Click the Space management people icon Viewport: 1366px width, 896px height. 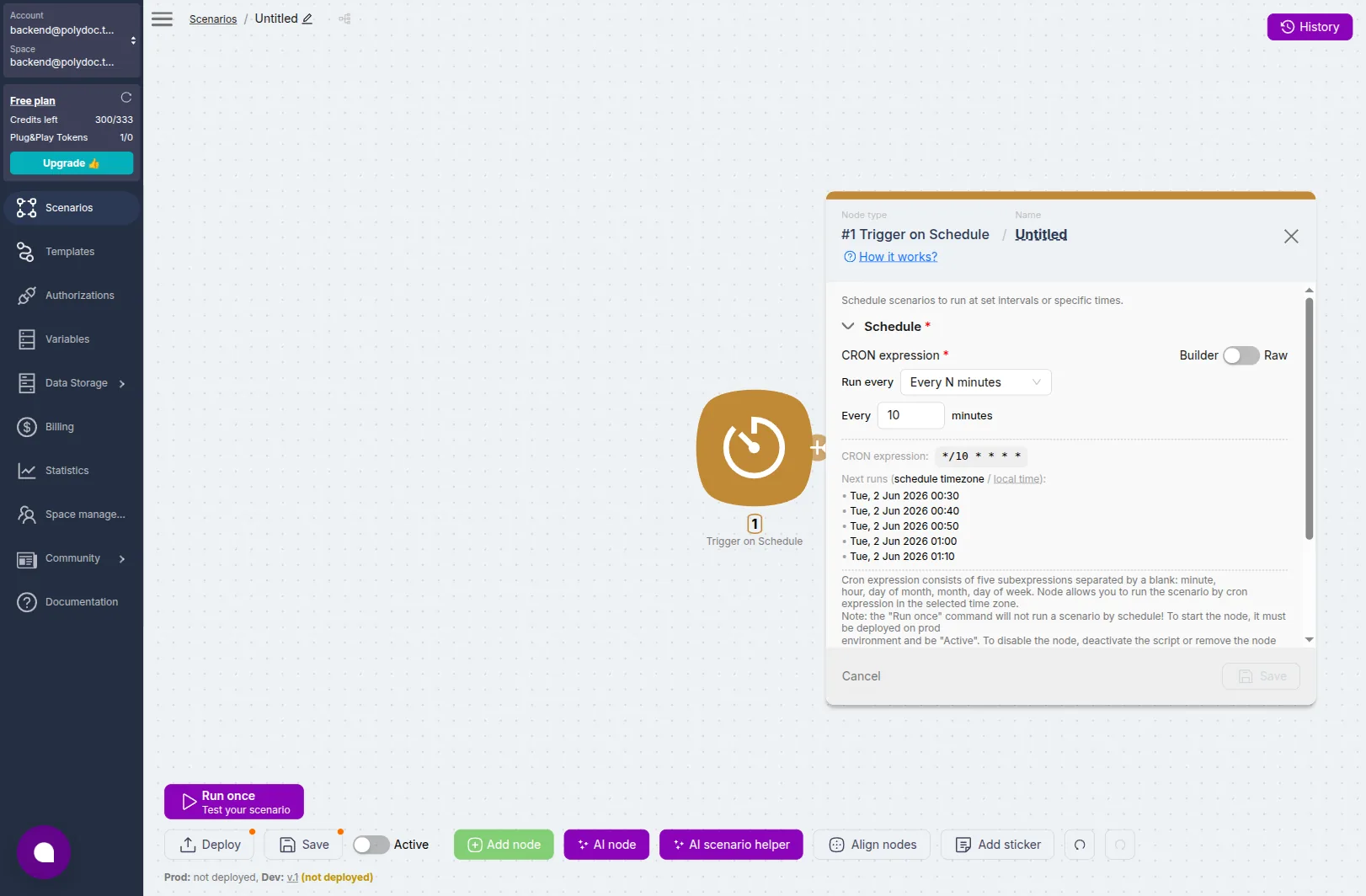[x=27, y=515]
